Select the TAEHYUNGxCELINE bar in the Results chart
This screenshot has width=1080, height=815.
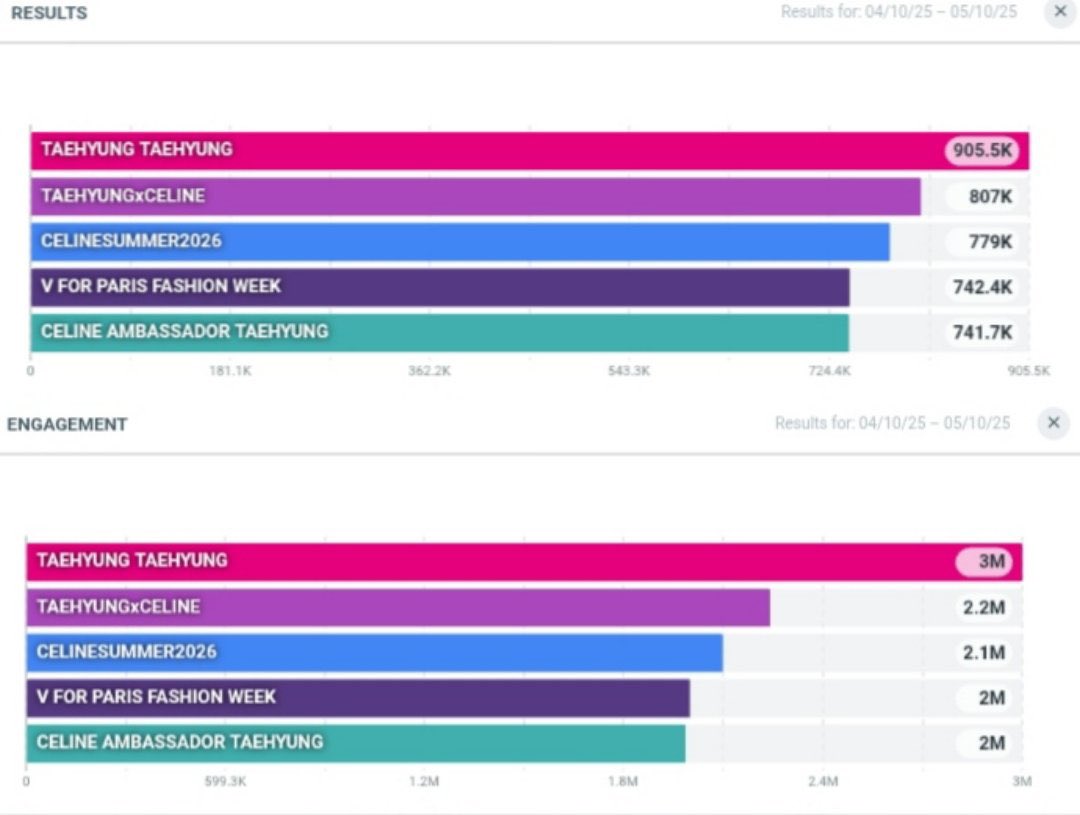pos(475,196)
